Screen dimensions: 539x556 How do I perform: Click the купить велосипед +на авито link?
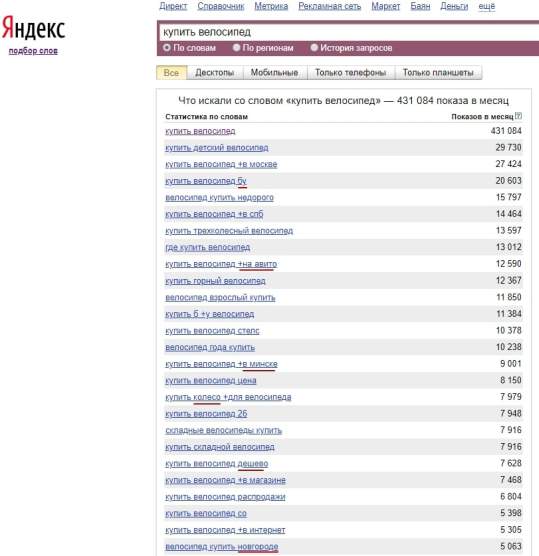pyautogui.click(x=221, y=264)
